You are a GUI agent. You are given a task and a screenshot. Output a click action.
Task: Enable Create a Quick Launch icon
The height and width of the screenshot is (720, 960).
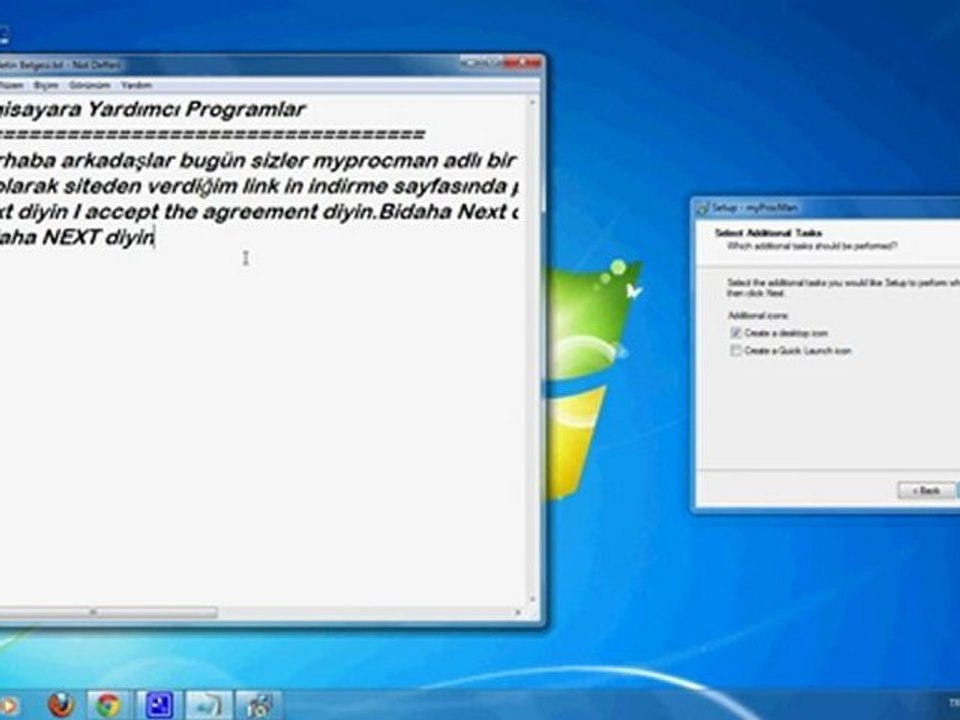click(736, 350)
